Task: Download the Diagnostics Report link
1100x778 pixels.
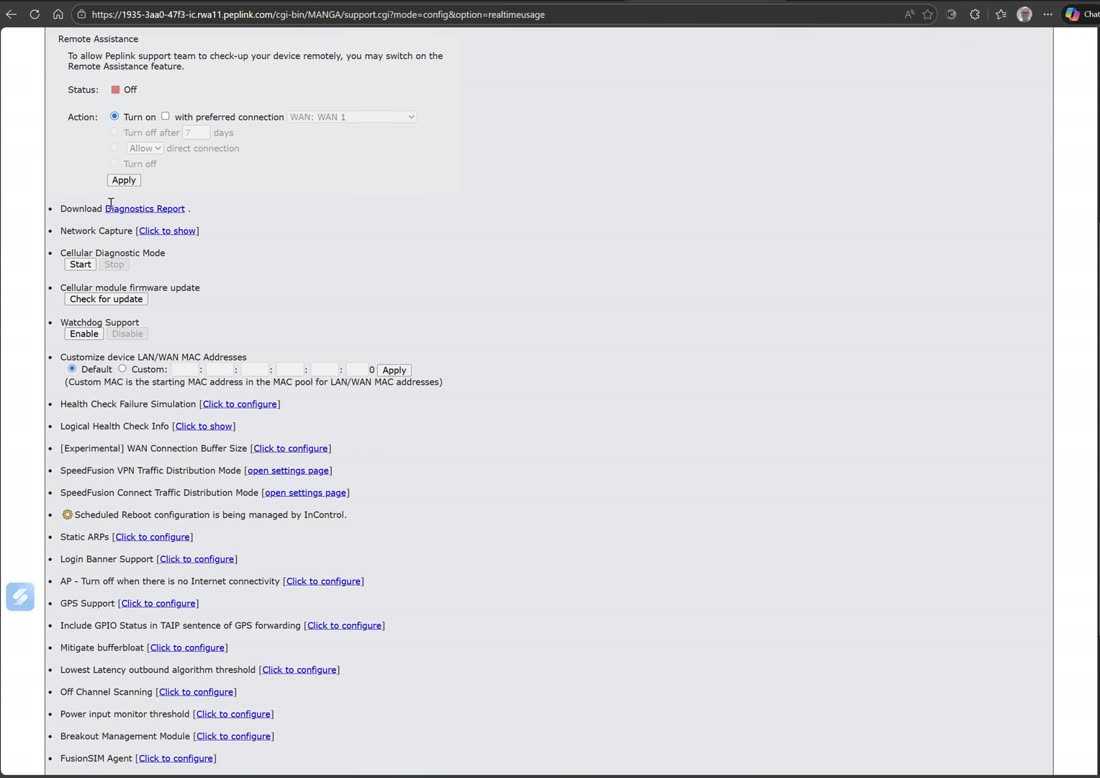Action: pyautogui.click(x=145, y=208)
